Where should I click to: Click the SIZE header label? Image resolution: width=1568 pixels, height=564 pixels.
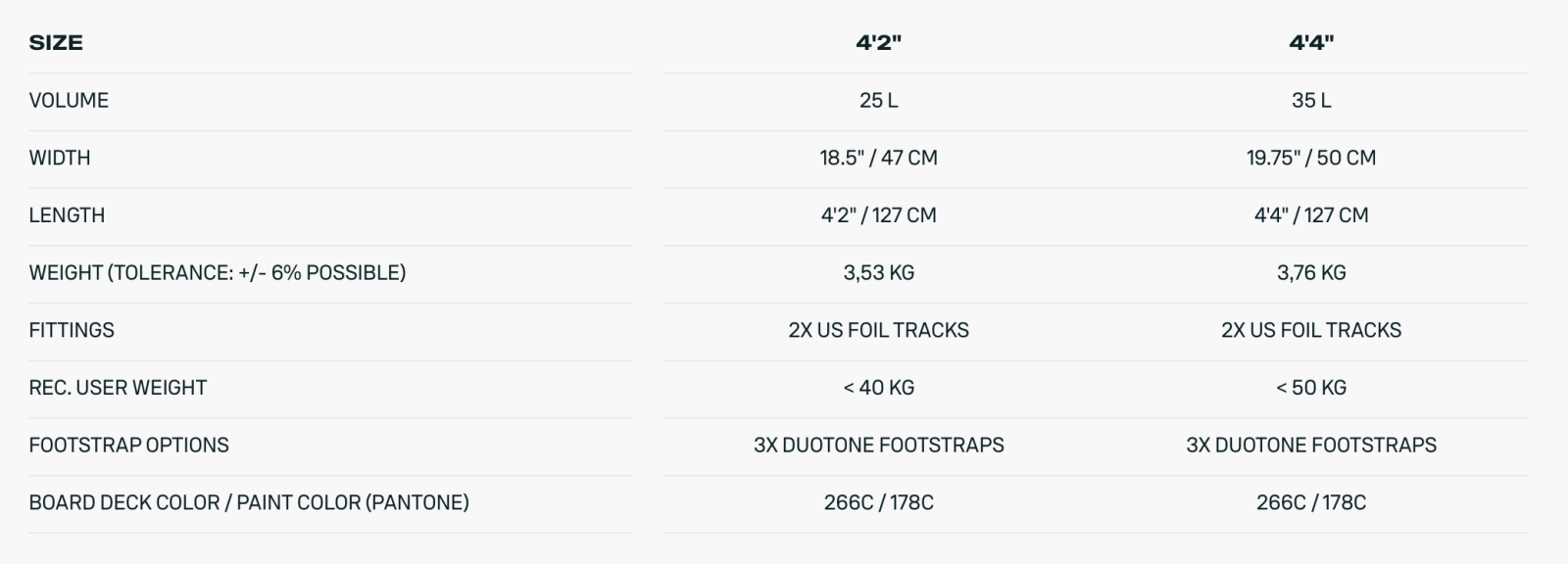point(56,43)
